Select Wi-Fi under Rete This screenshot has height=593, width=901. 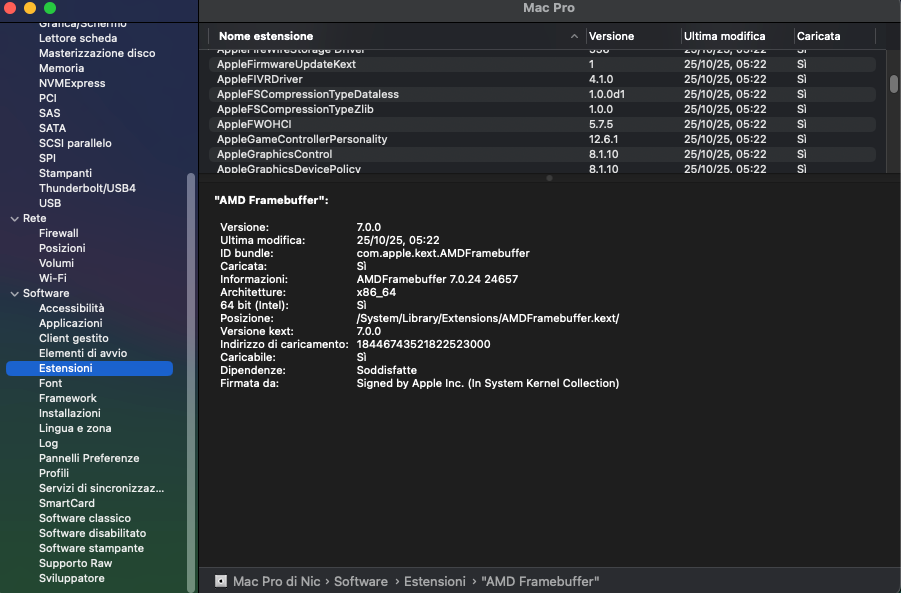(x=52, y=278)
